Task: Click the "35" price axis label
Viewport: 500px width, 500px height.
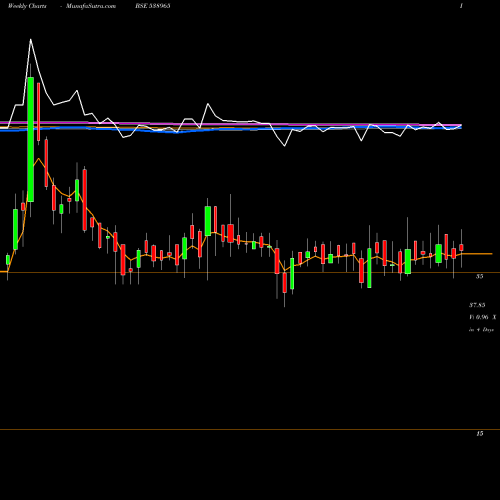Action: (x=479, y=276)
